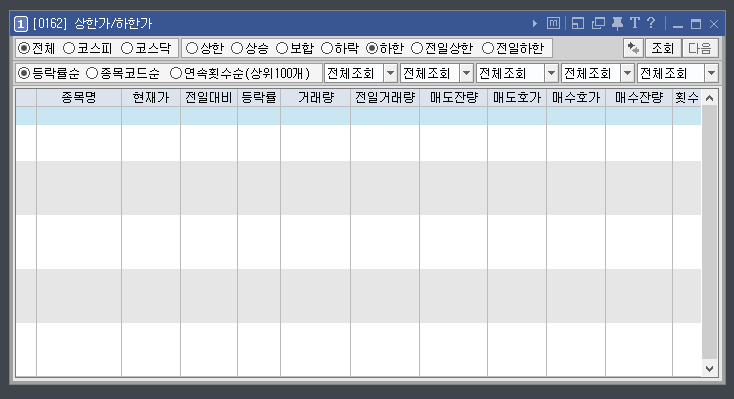The width and height of the screenshot is (734, 399).
Task: Click the 등락률 column header
Action: click(259, 97)
